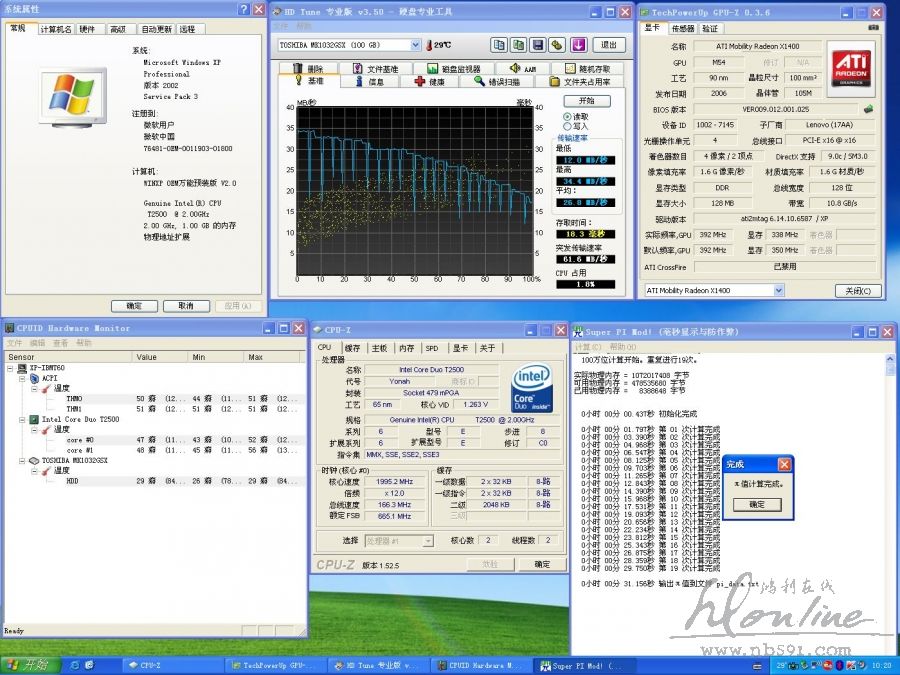
Task: Open the ATI Mobility Radeon X1400 dropdown
Action: tap(778, 290)
